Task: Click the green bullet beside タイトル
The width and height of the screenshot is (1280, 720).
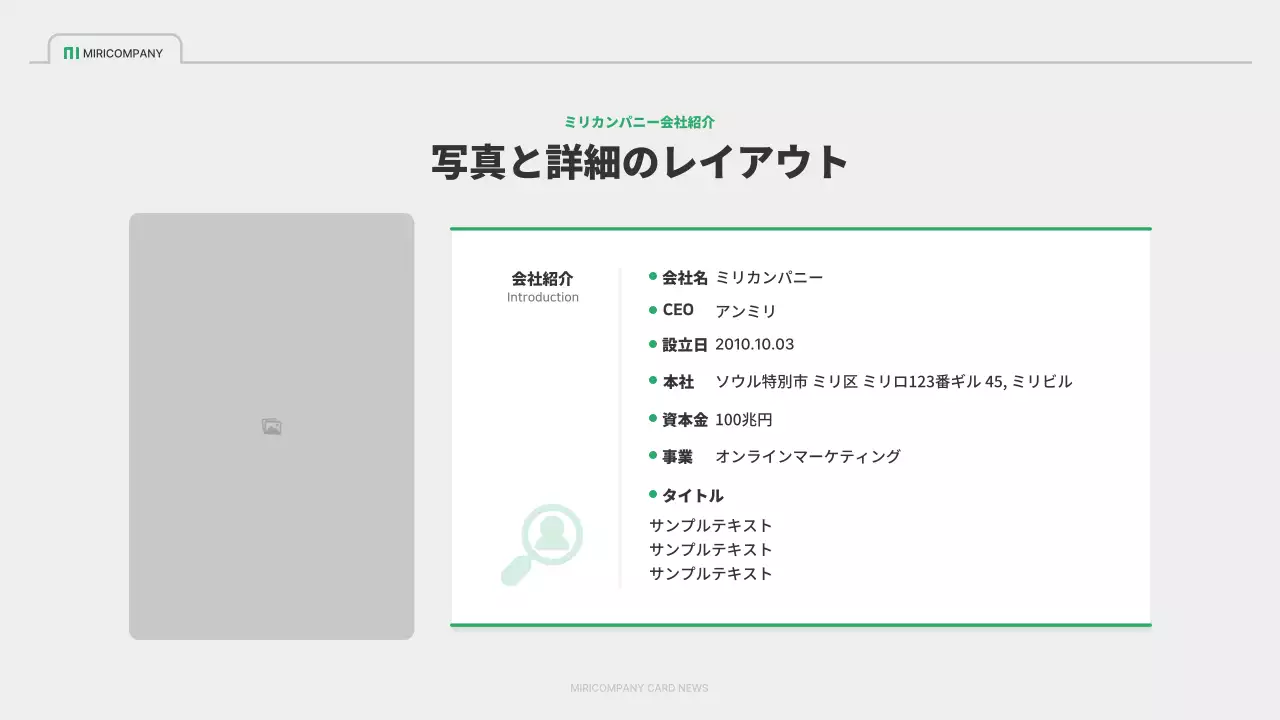Action: [x=652, y=494]
